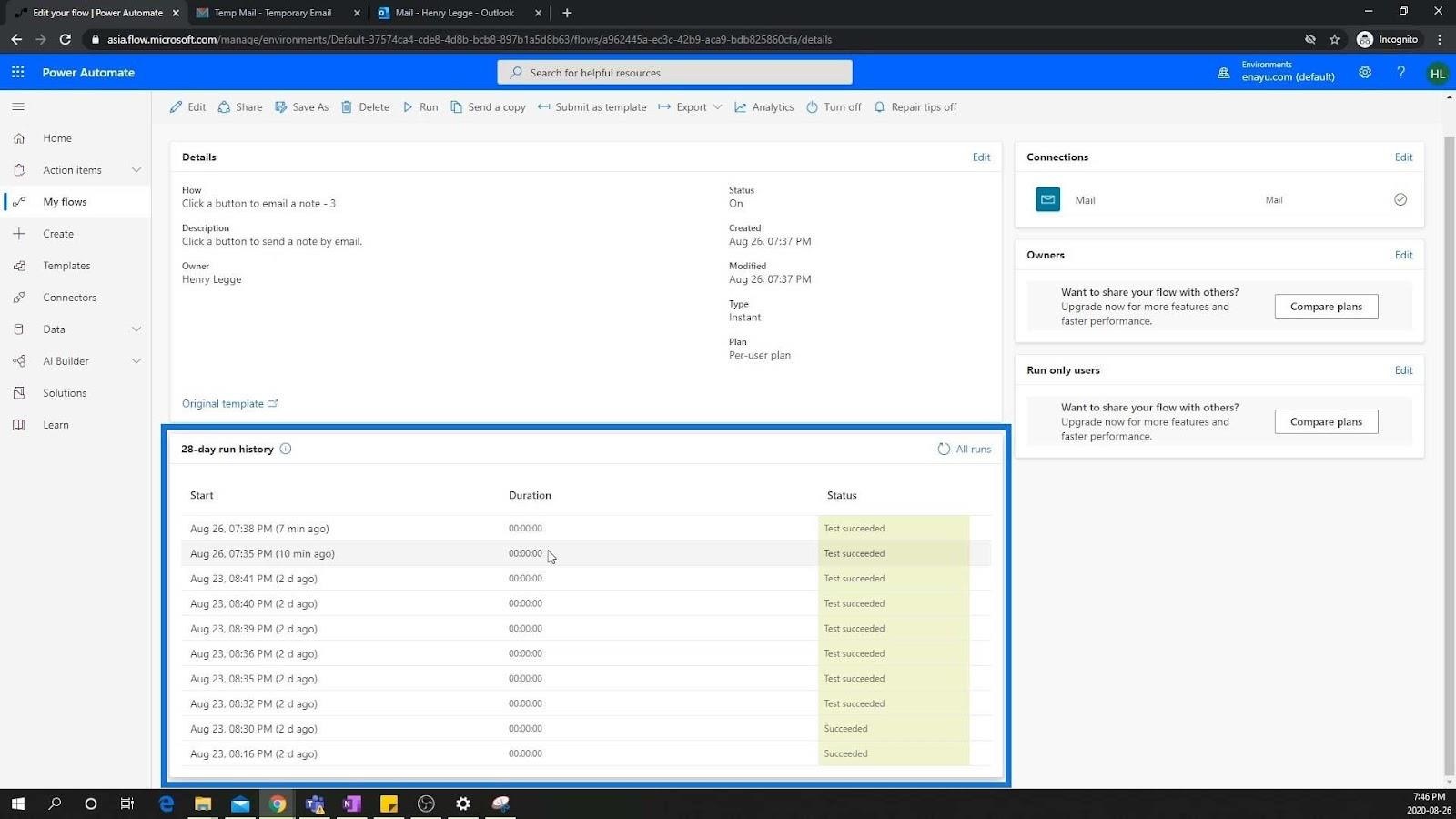This screenshot has width=1456, height=819.
Task: Click the run history info icon
Action: [x=286, y=449]
